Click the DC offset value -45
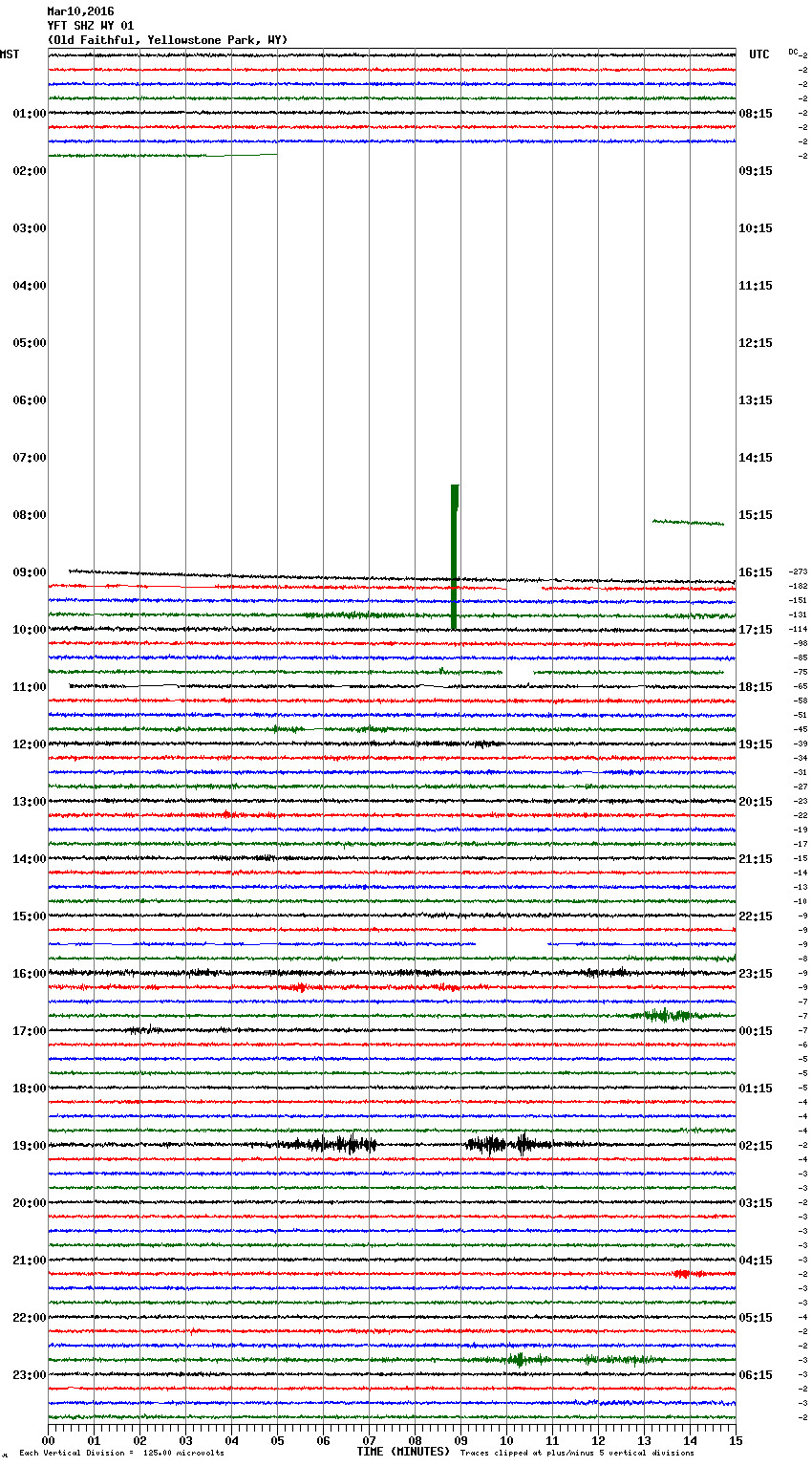 (801, 729)
